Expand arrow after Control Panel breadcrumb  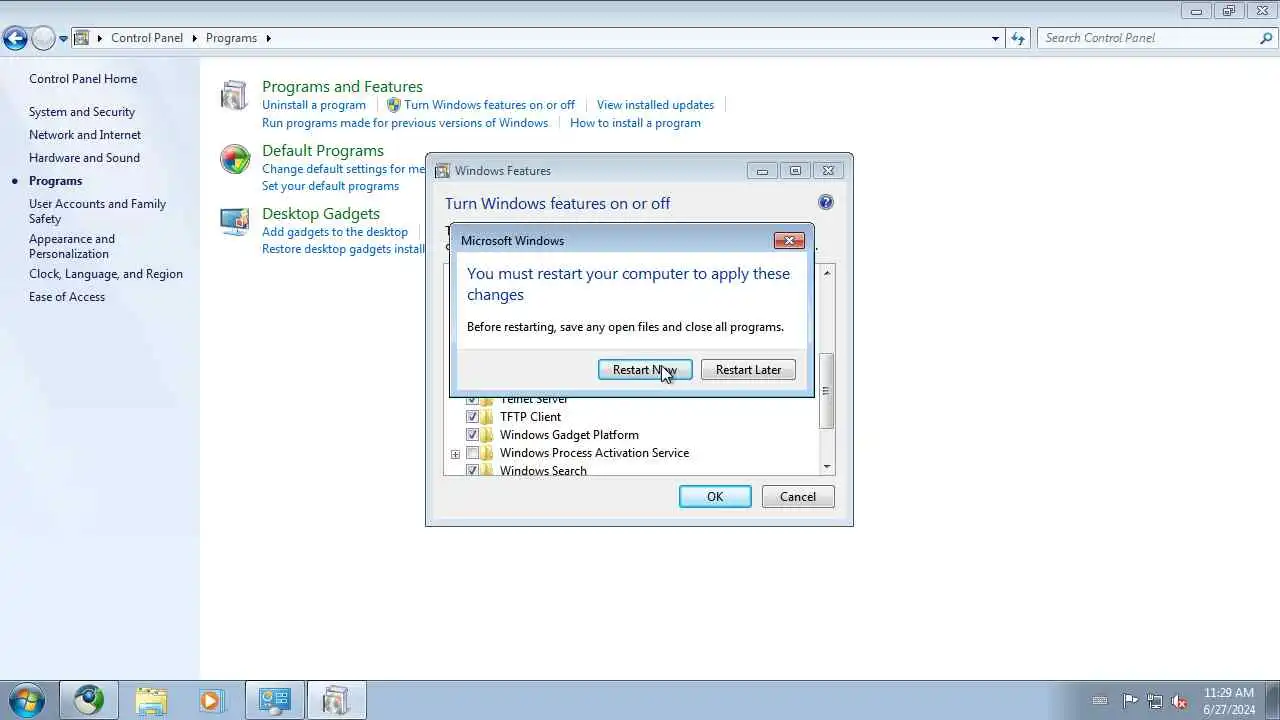[194, 38]
